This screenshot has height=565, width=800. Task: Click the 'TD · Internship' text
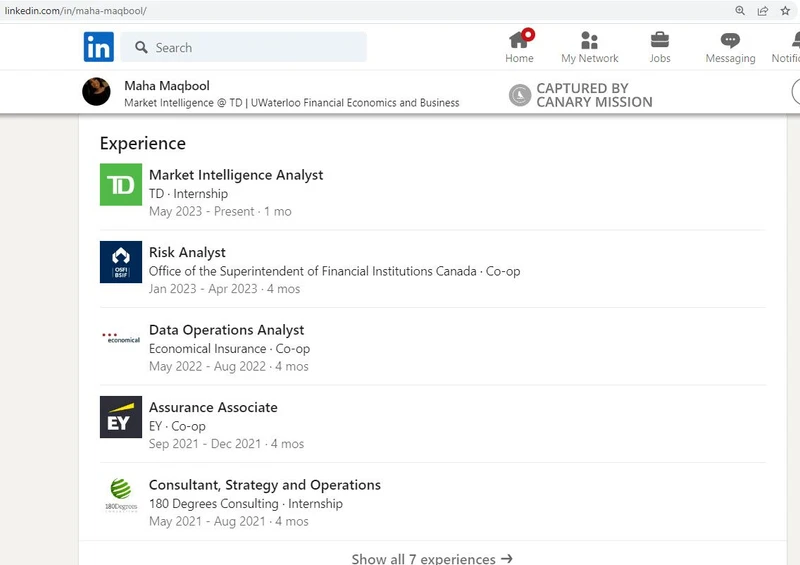click(188, 194)
